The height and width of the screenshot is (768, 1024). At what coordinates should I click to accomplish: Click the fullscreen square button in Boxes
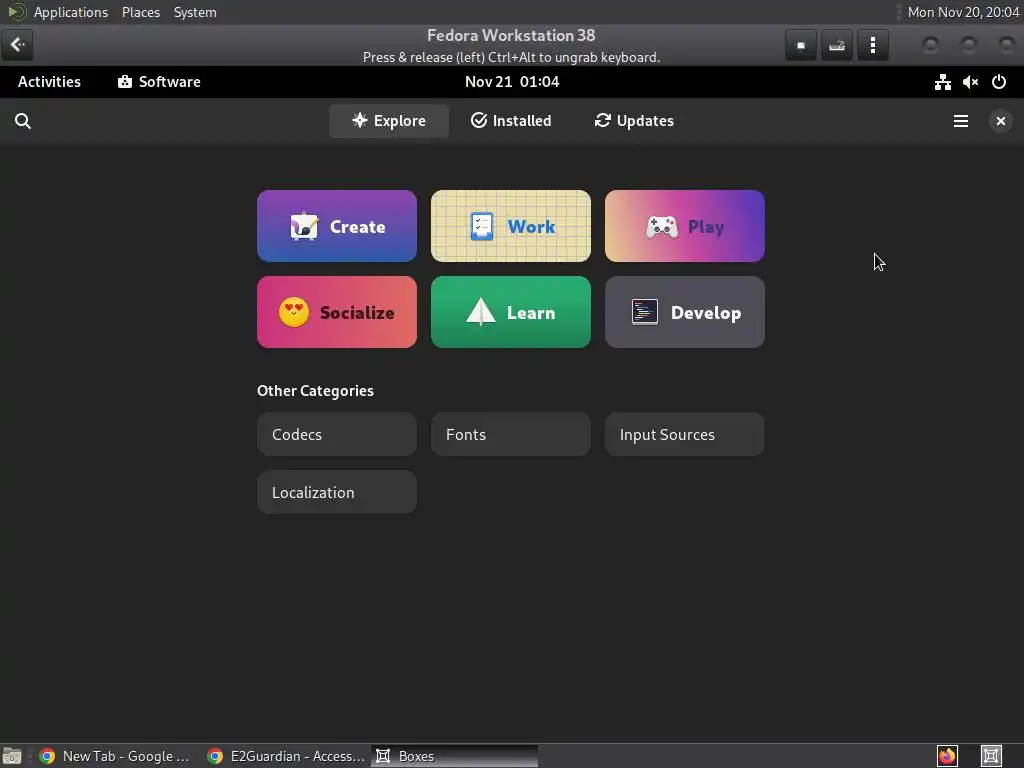pyautogui.click(x=801, y=45)
